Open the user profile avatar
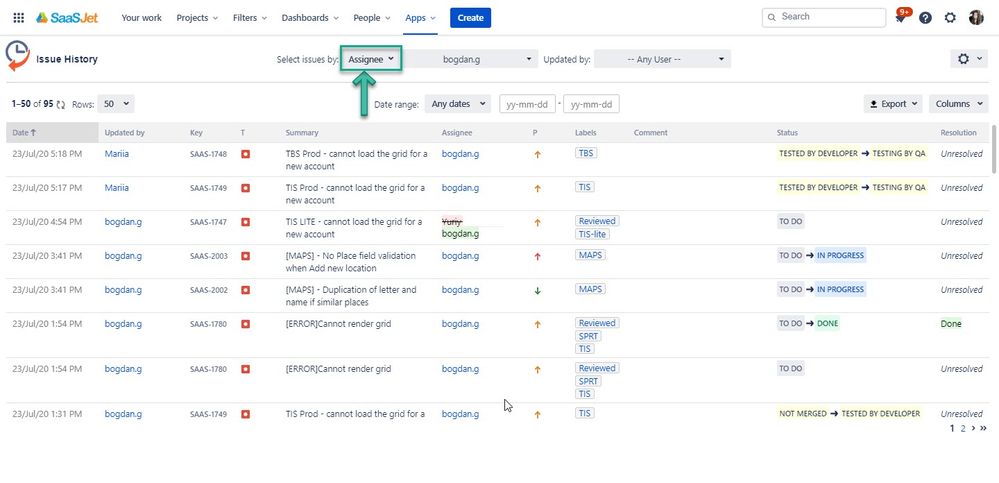Viewport: 999px width, 483px height. click(x=976, y=18)
